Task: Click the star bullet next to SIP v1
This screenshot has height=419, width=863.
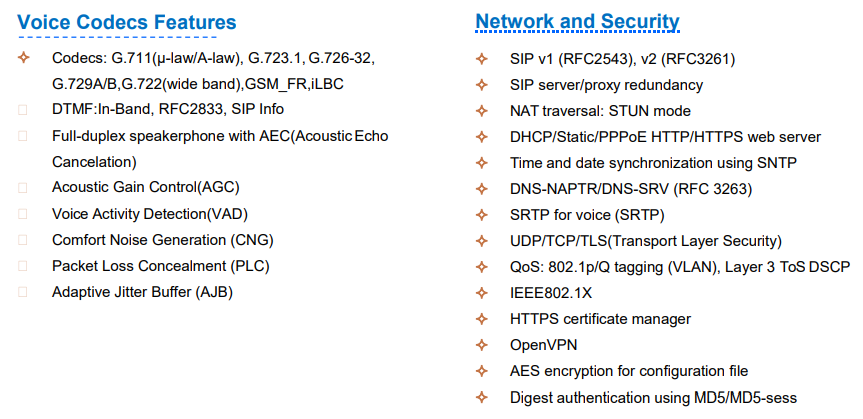Action: point(483,59)
